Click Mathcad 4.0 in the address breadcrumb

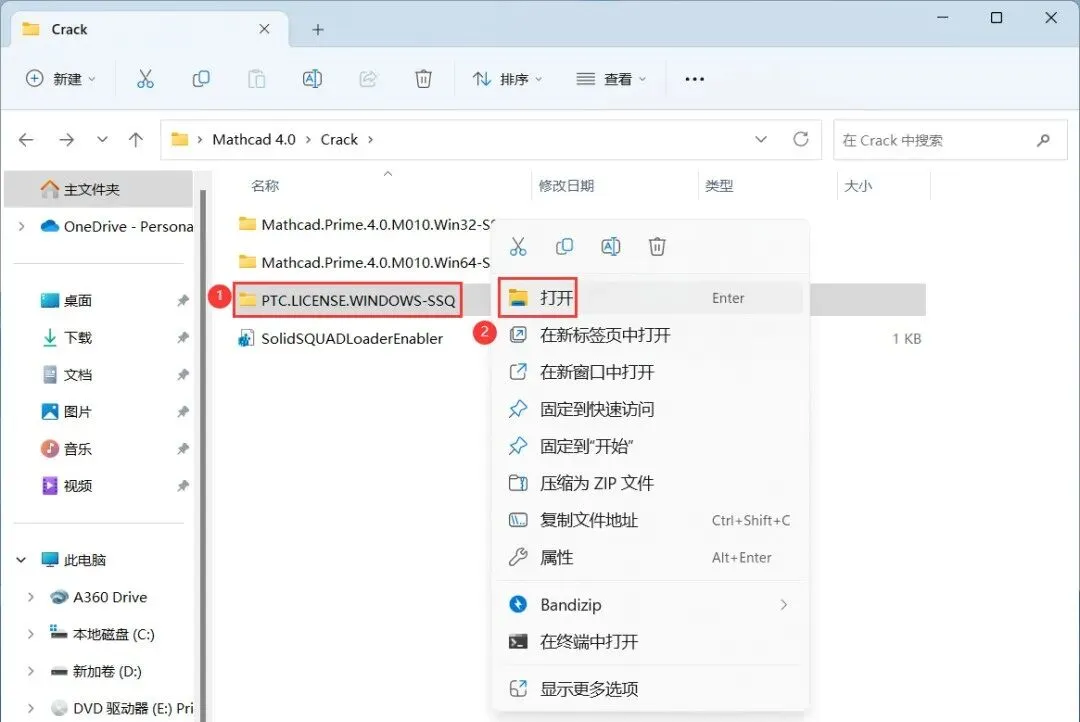(x=253, y=140)
